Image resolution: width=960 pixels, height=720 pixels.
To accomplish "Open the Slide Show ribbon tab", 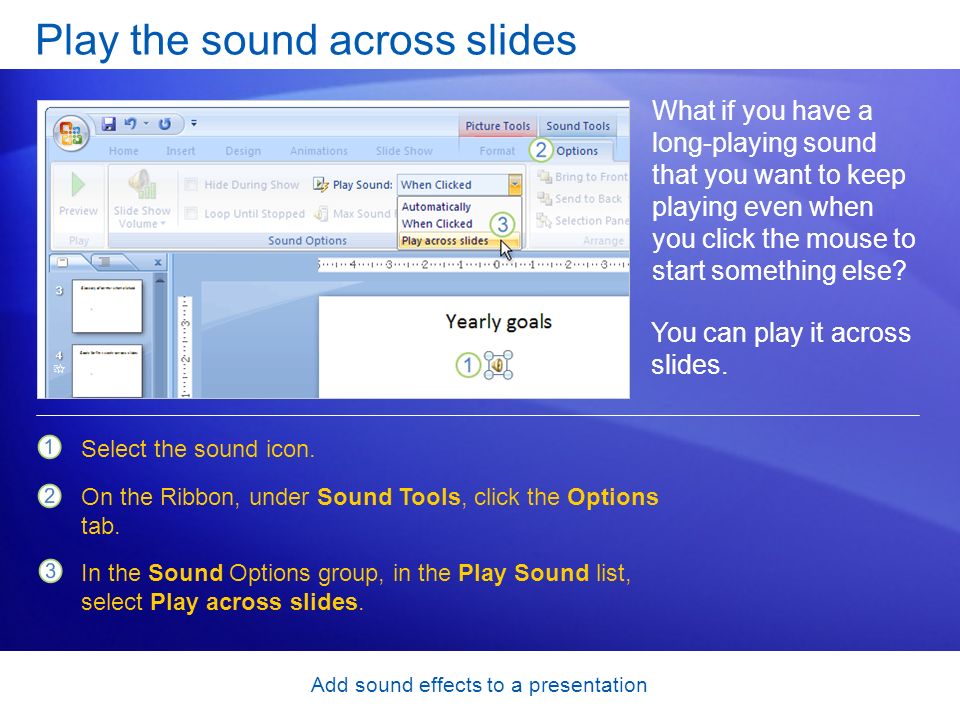I will [404, 151].
